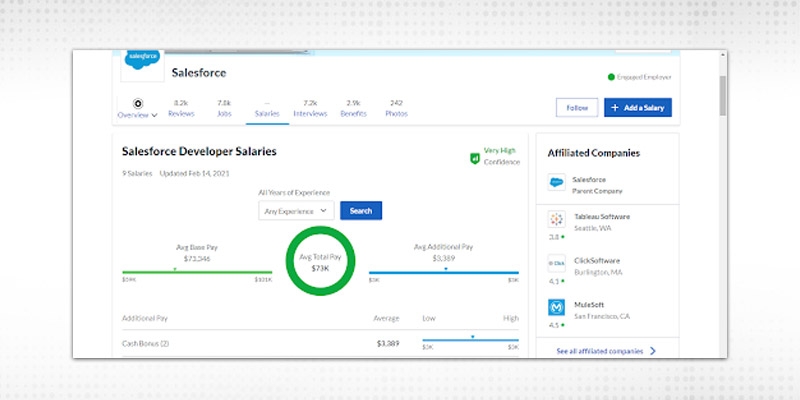Screen dimensions: 800x400
Task: Click the Tableau 3.8 rating
Action: tap(556, 237)
